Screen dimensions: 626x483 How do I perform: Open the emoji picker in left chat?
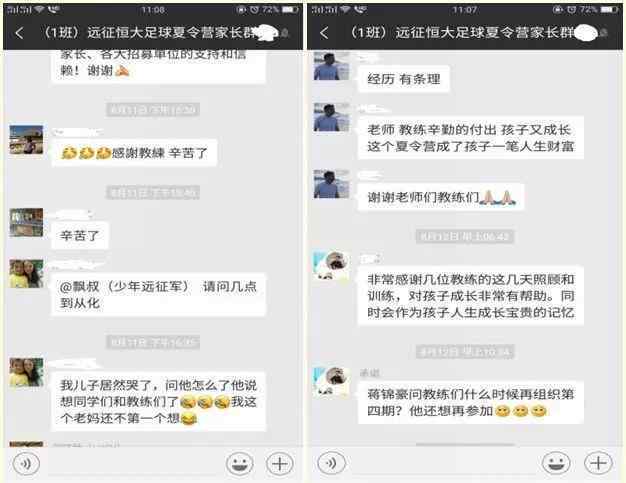240,463
